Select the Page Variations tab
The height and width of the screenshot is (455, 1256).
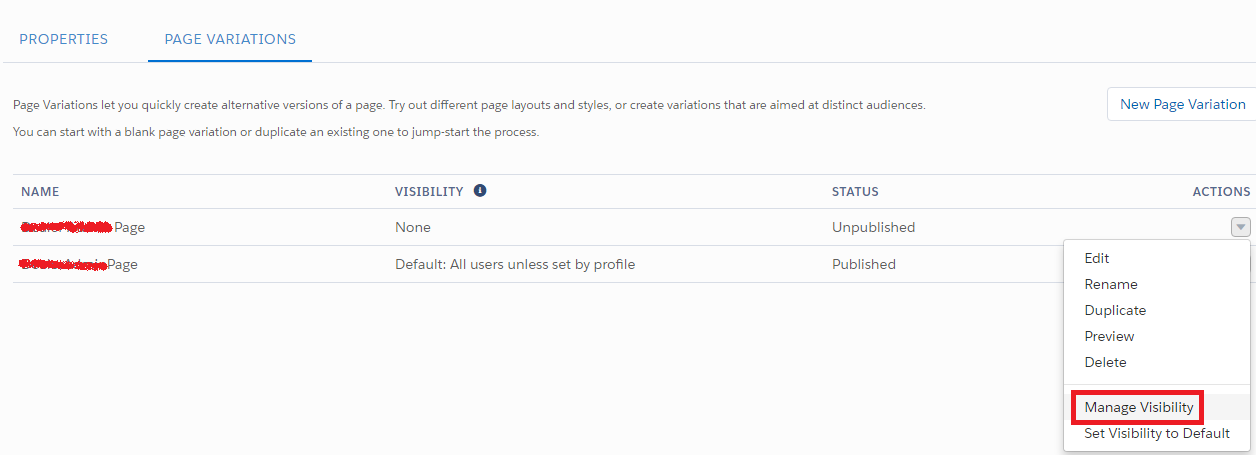(230, 39)
